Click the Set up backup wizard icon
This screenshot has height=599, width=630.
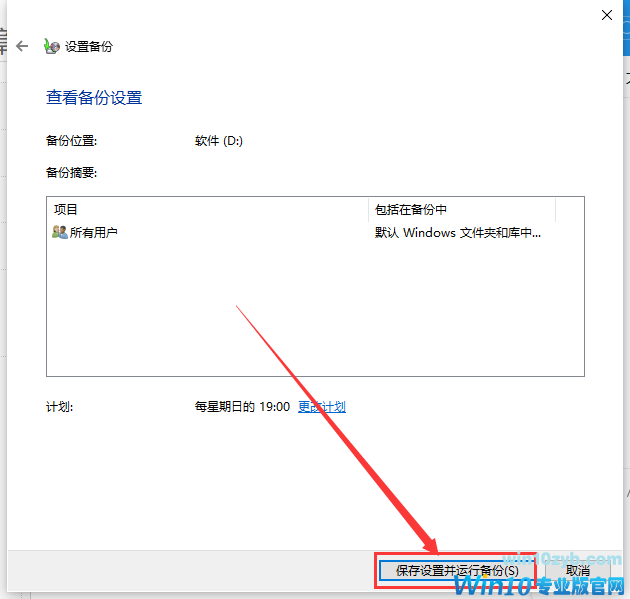pyautogui.click(x=52, y=46)
